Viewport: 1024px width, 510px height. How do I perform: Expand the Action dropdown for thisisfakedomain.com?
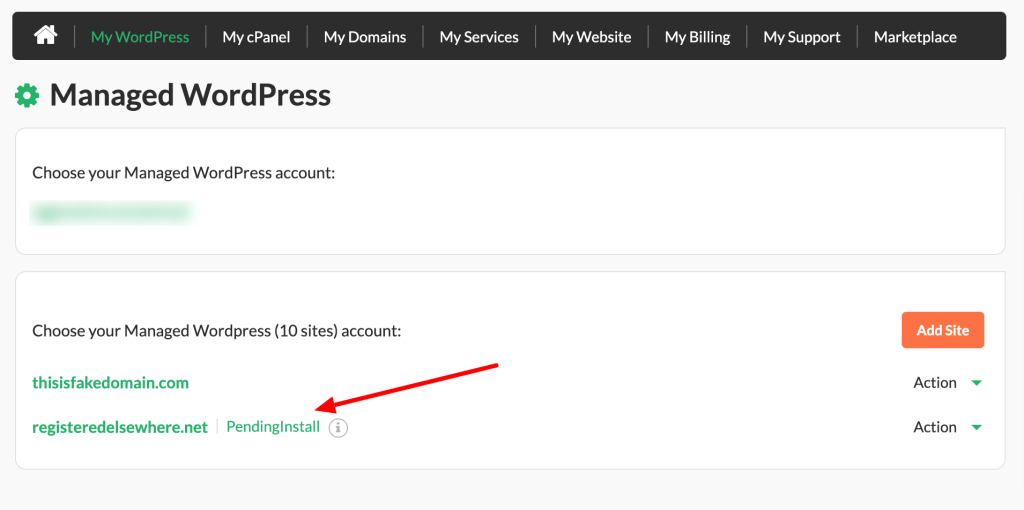(x=948, y=382)
